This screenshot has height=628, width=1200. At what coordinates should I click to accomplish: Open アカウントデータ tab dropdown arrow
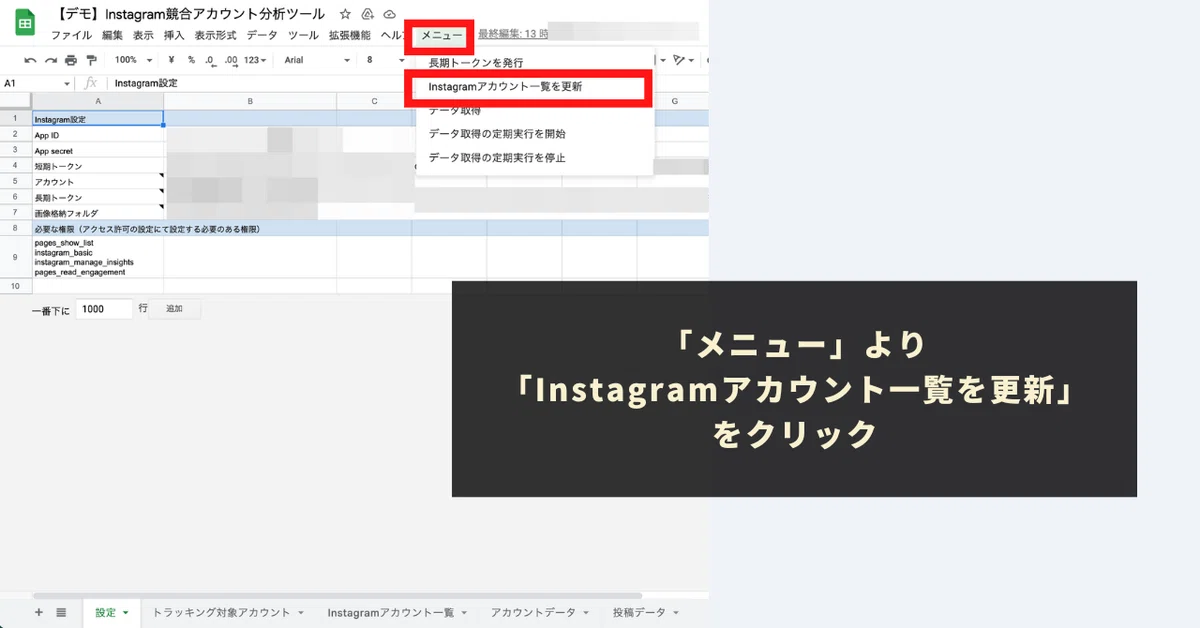tap(585, 613)
